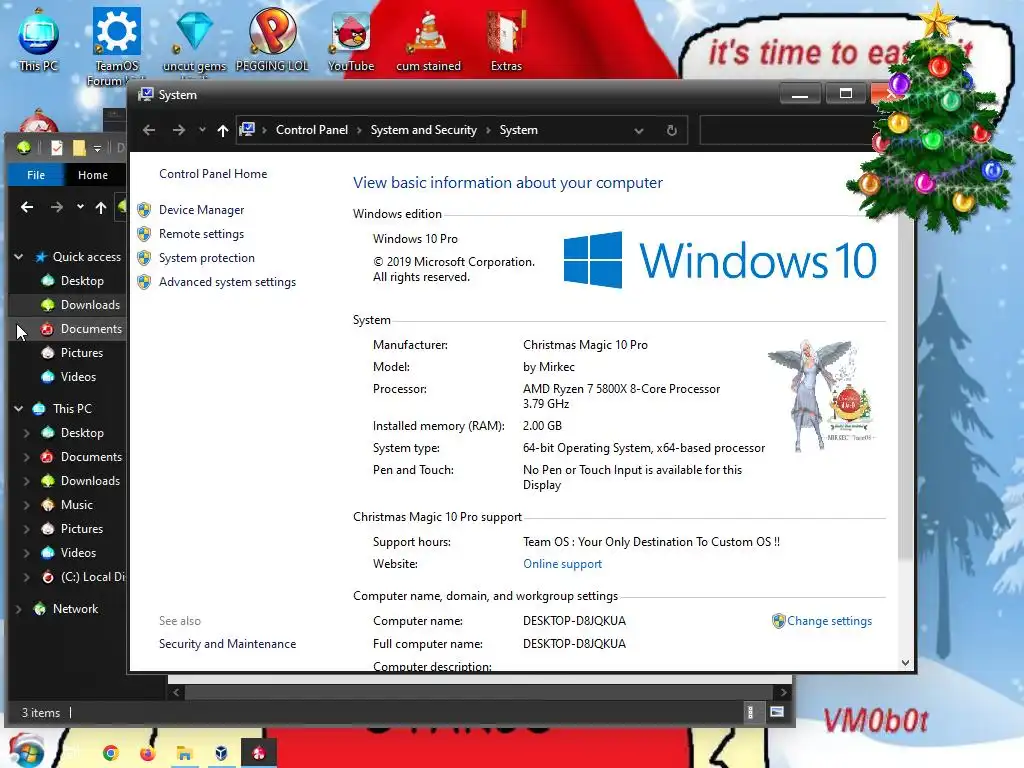This screenshot has height=768, width=1024.
Task: Open Home tab in File Explorer
Action: tap(93, 175)
